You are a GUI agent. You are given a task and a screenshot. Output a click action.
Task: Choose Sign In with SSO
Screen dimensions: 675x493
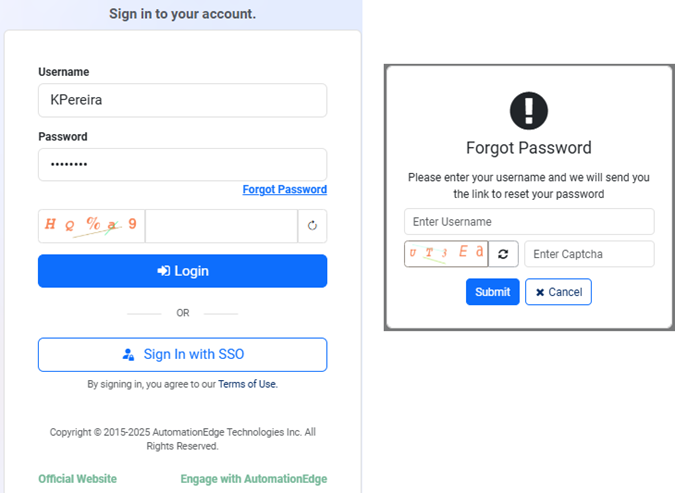pos(182,354)
